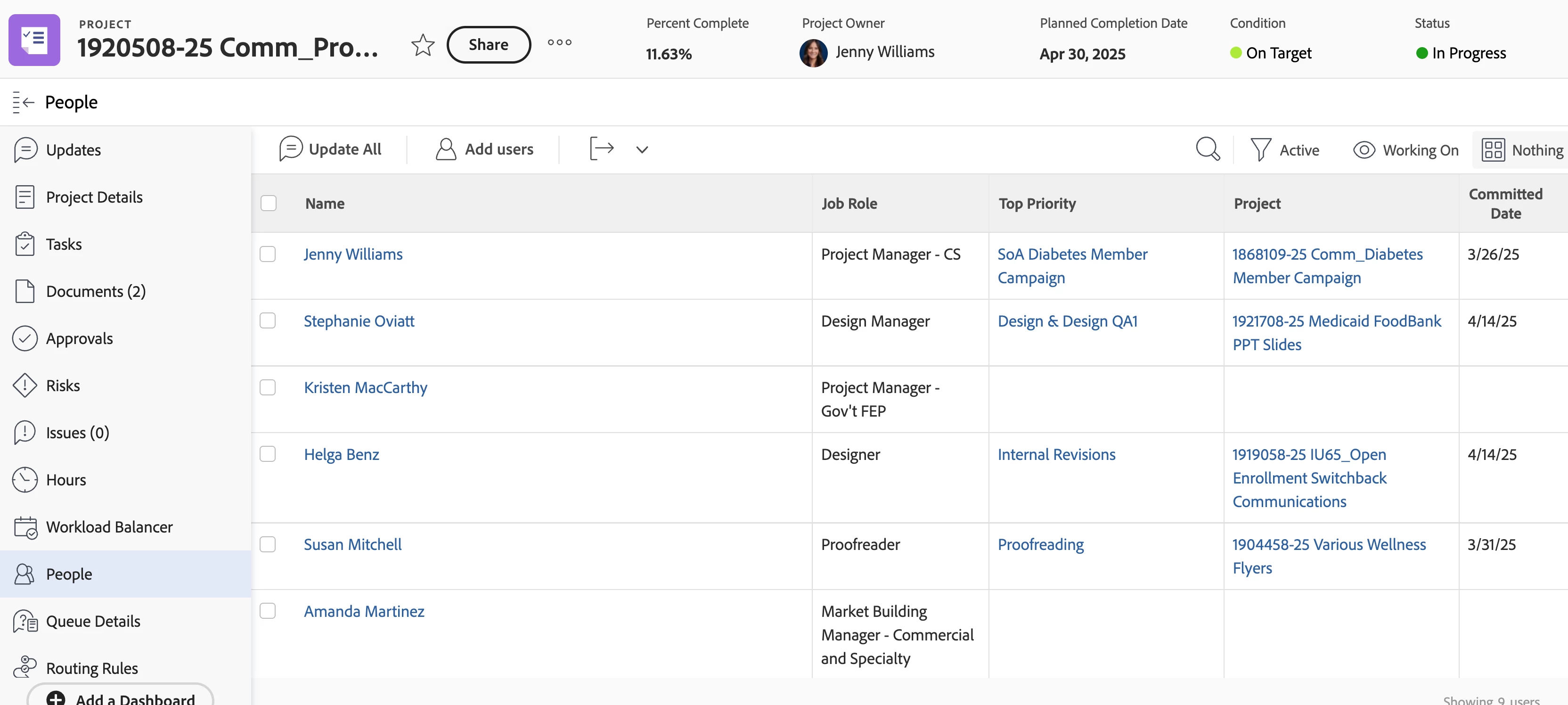Open the Documents (2) section
The width and height of the screenshot is (1568, 705).
96,291
